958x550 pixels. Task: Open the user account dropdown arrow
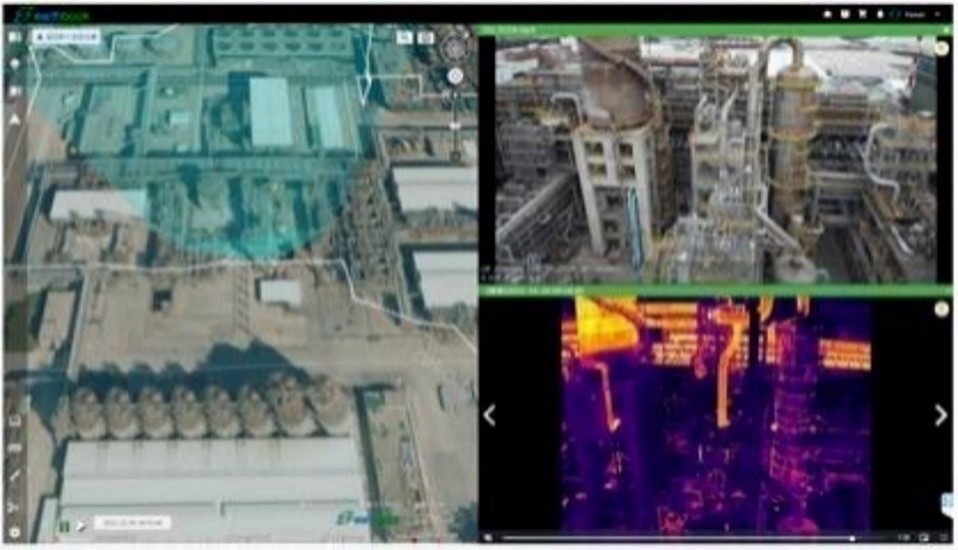[938, 14]
